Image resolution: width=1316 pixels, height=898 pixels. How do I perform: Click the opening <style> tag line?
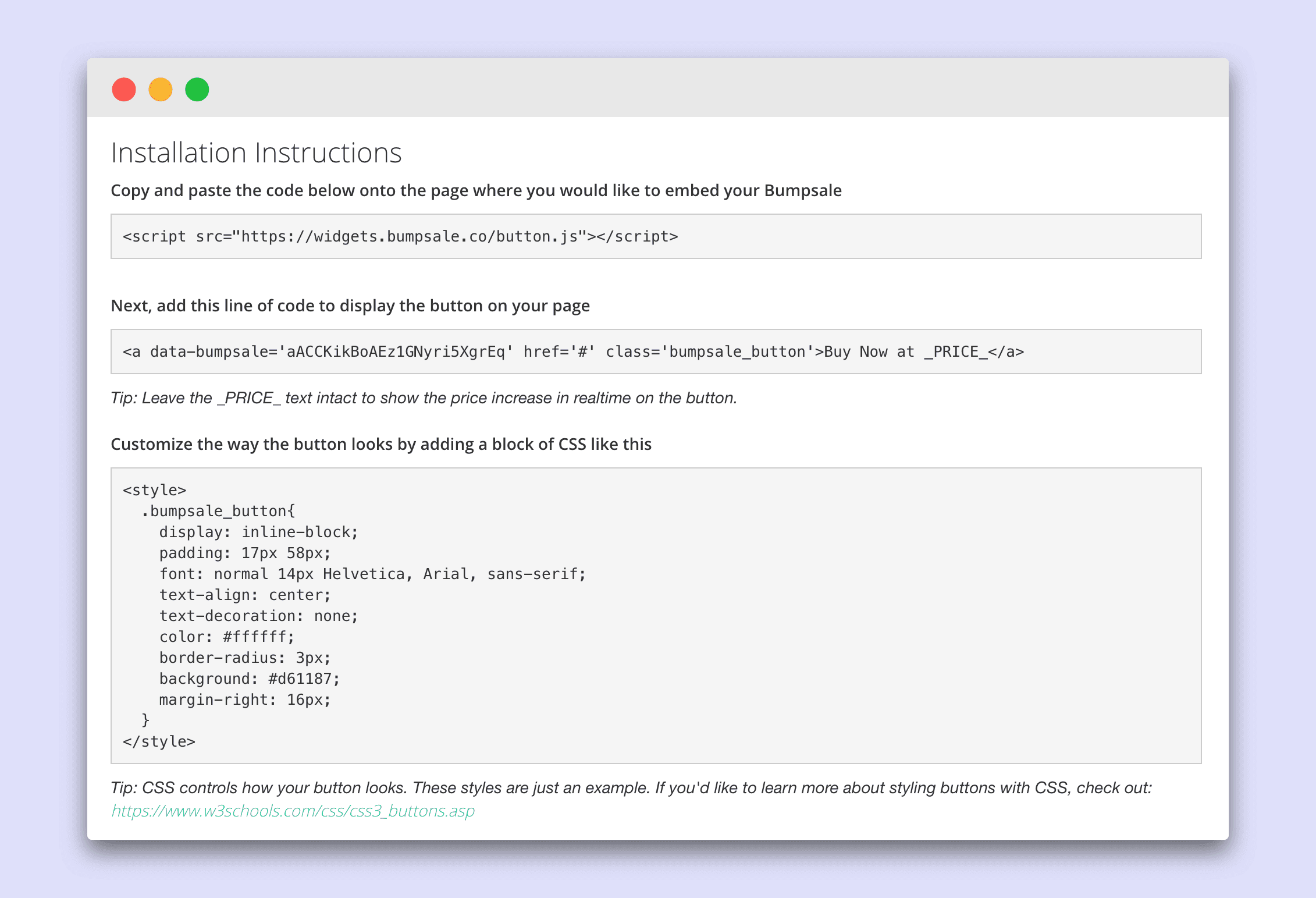coord(155,490)
